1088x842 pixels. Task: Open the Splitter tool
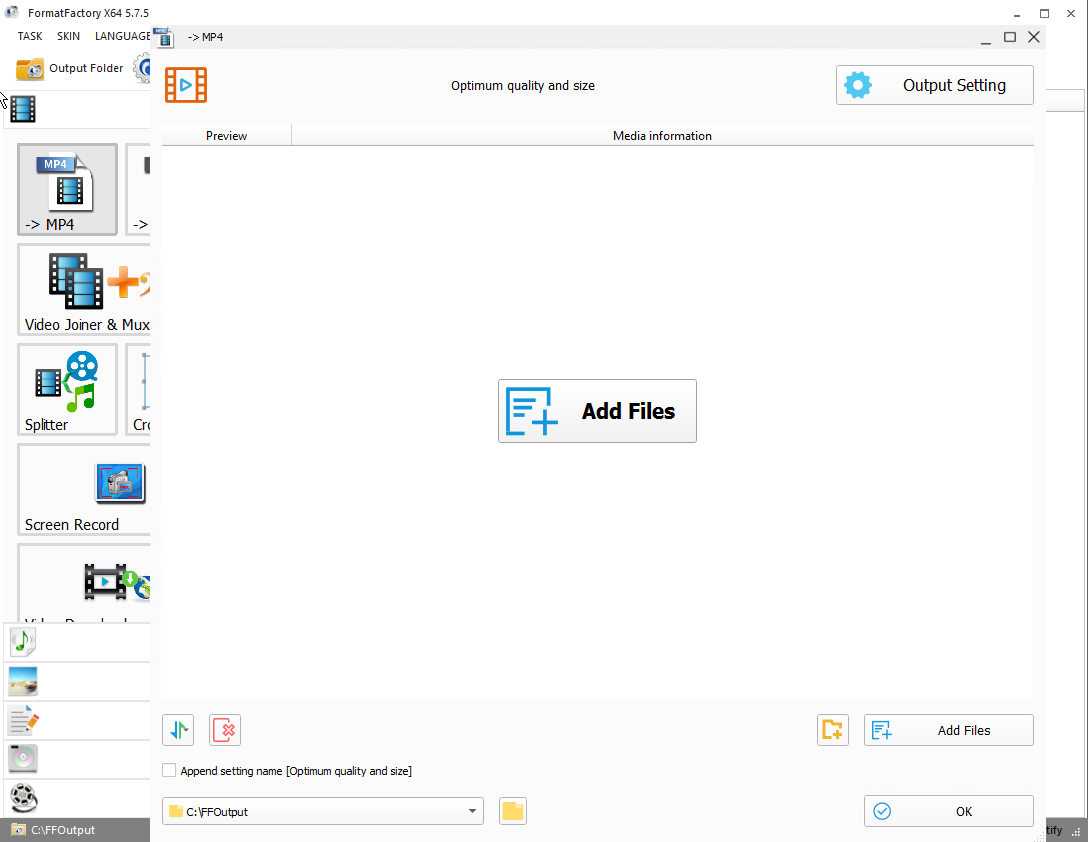[x=67, y=389]
